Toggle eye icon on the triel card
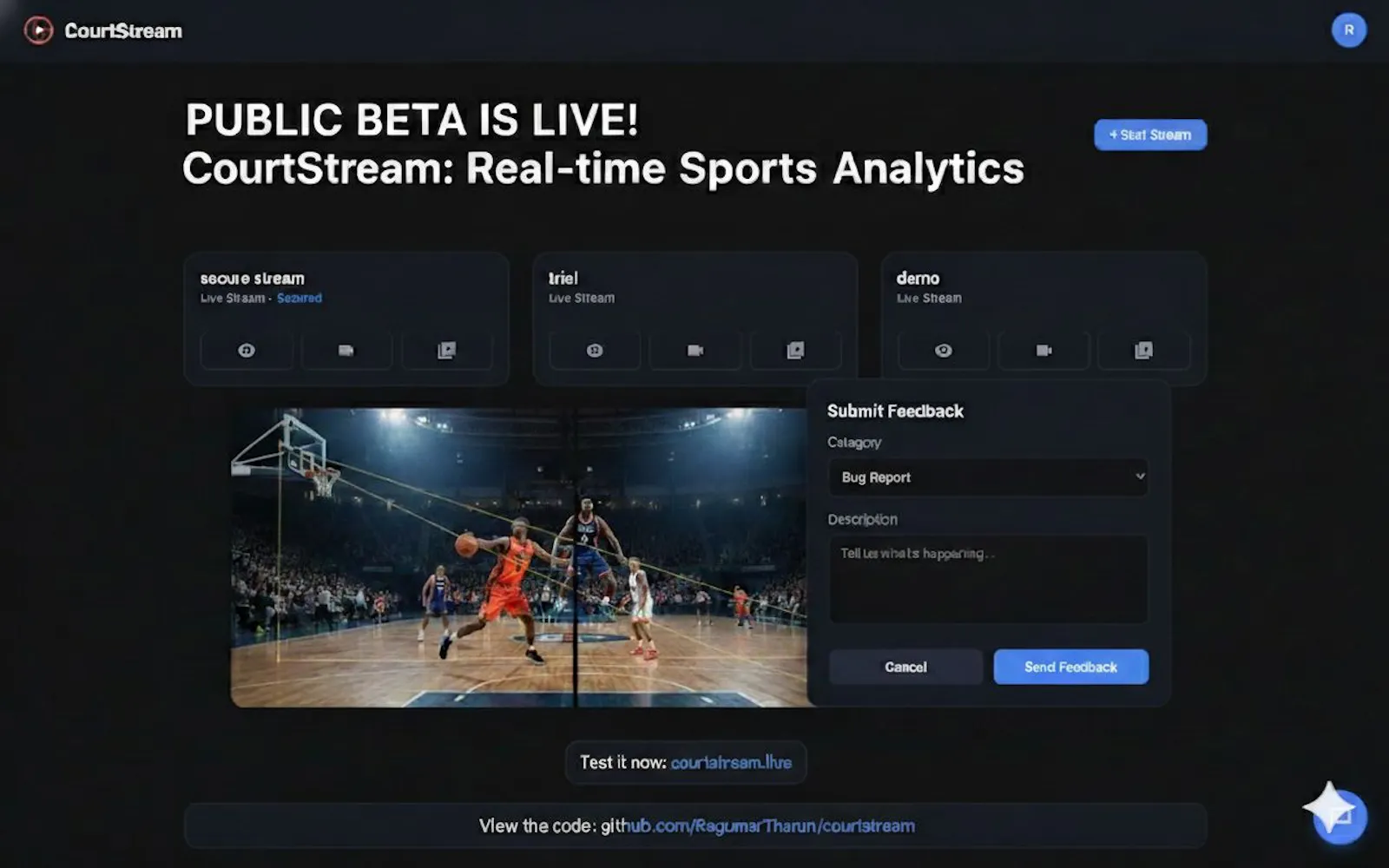1389x868 pixels. (x=595, y=351)
